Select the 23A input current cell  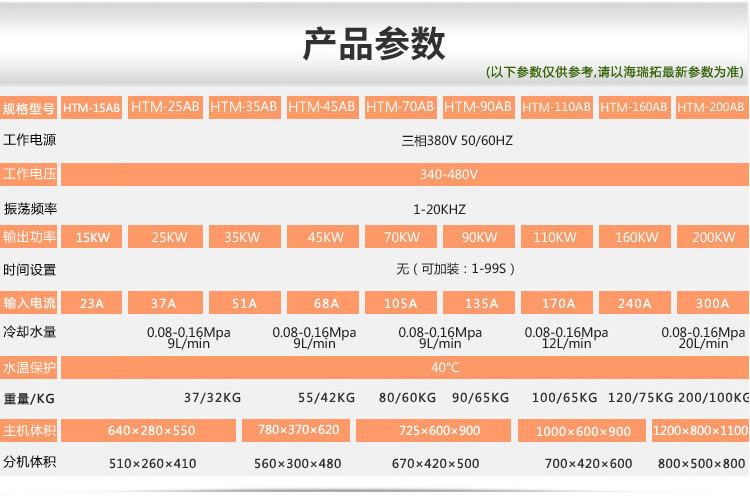[x=91, y=303]
